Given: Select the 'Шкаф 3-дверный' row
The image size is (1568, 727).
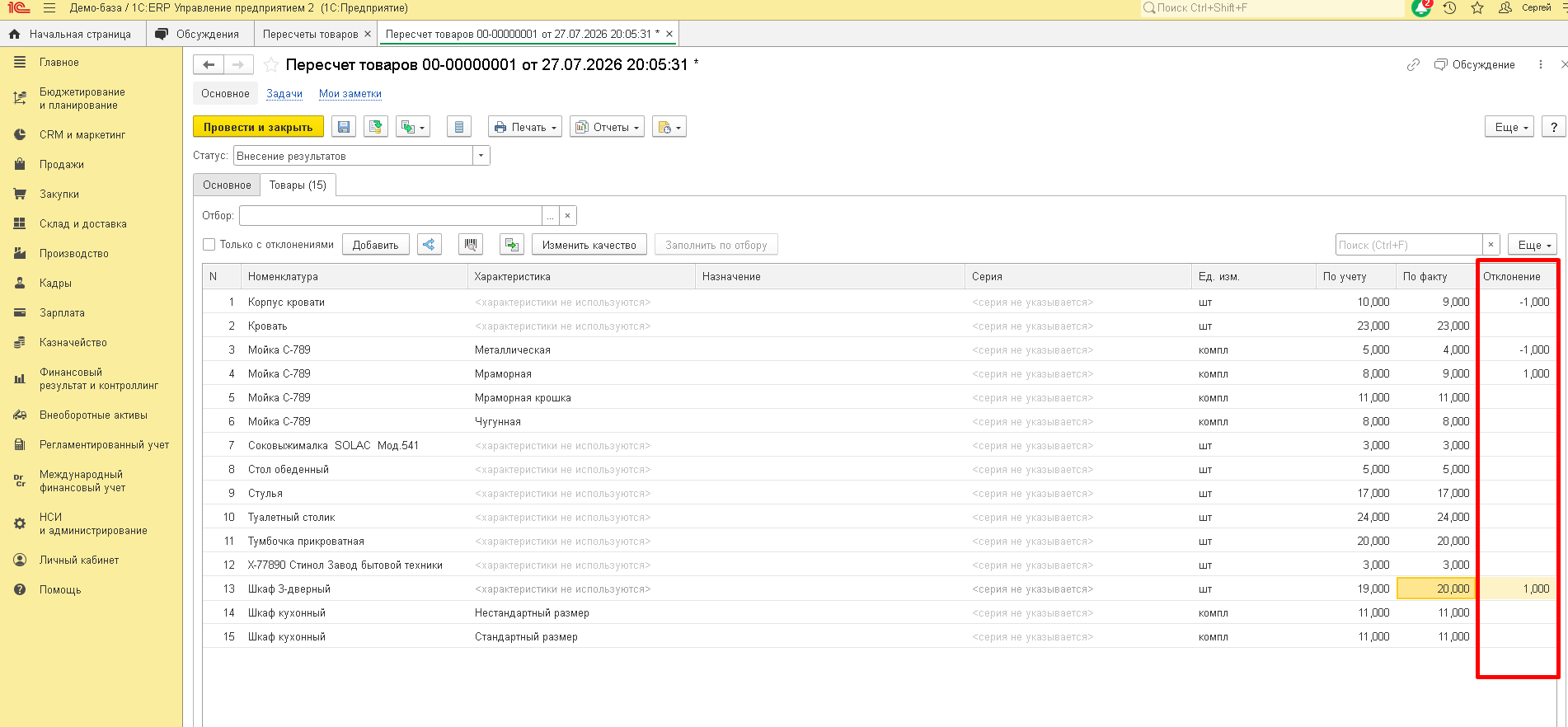Looking at the screenshot, I should click(880, 589).
